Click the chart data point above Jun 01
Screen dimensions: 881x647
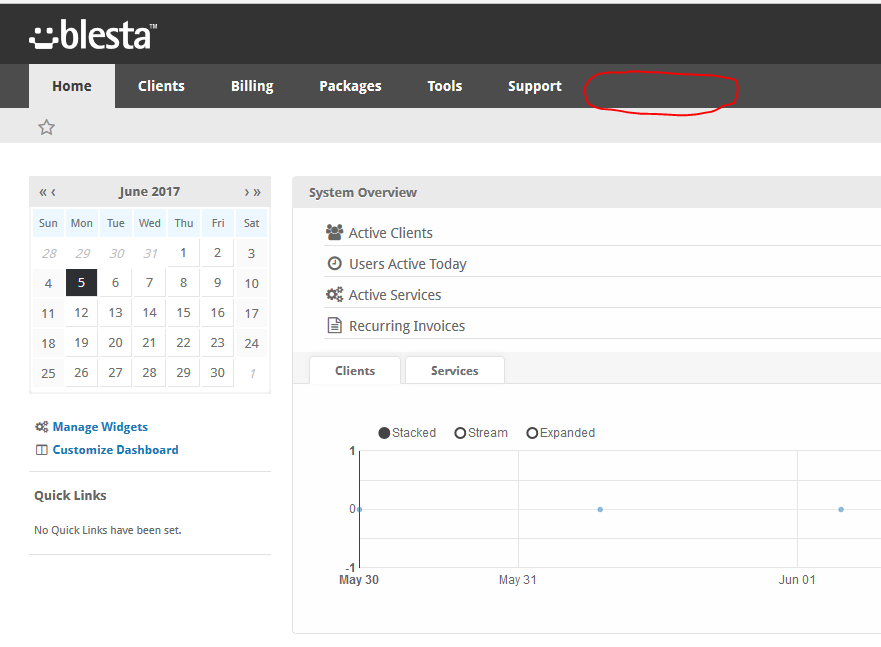point(841,509)
